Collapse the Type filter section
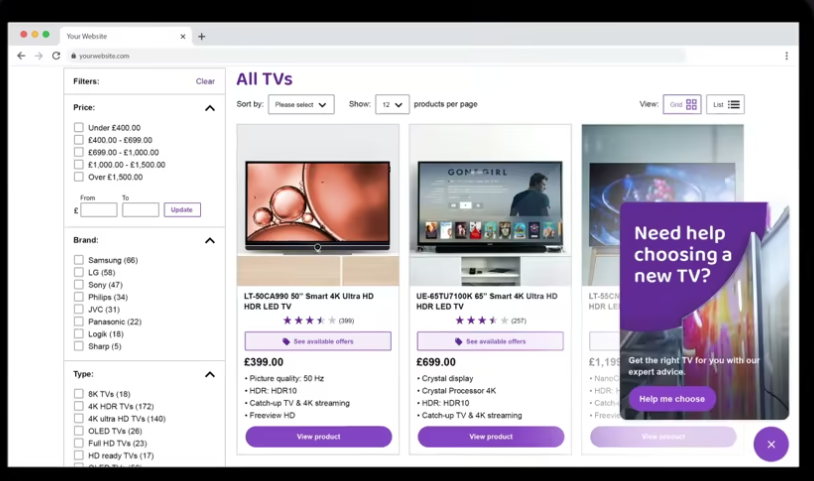Image resolution: width=814 pixels, height=481 pixels. pos(210,374)
